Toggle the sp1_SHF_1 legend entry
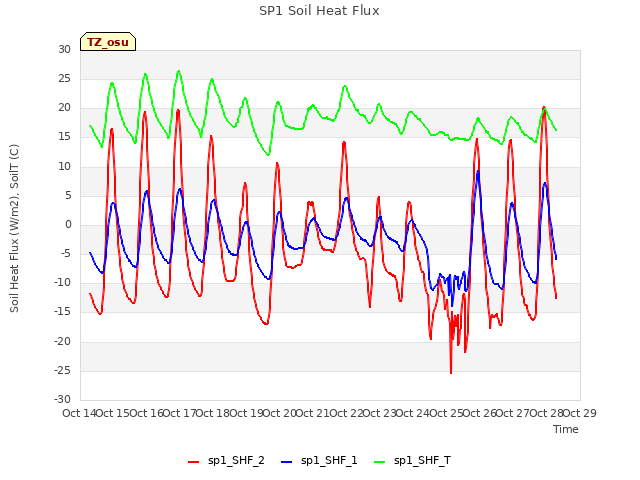This screenshot has height=480, width=640. [319, 461]
